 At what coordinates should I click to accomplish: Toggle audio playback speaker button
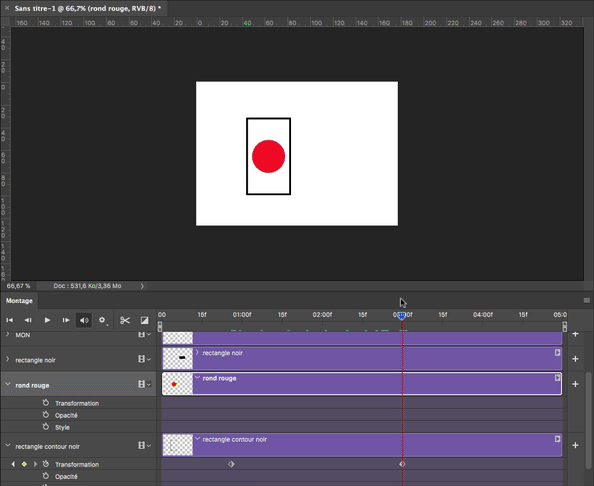point(84,320)
